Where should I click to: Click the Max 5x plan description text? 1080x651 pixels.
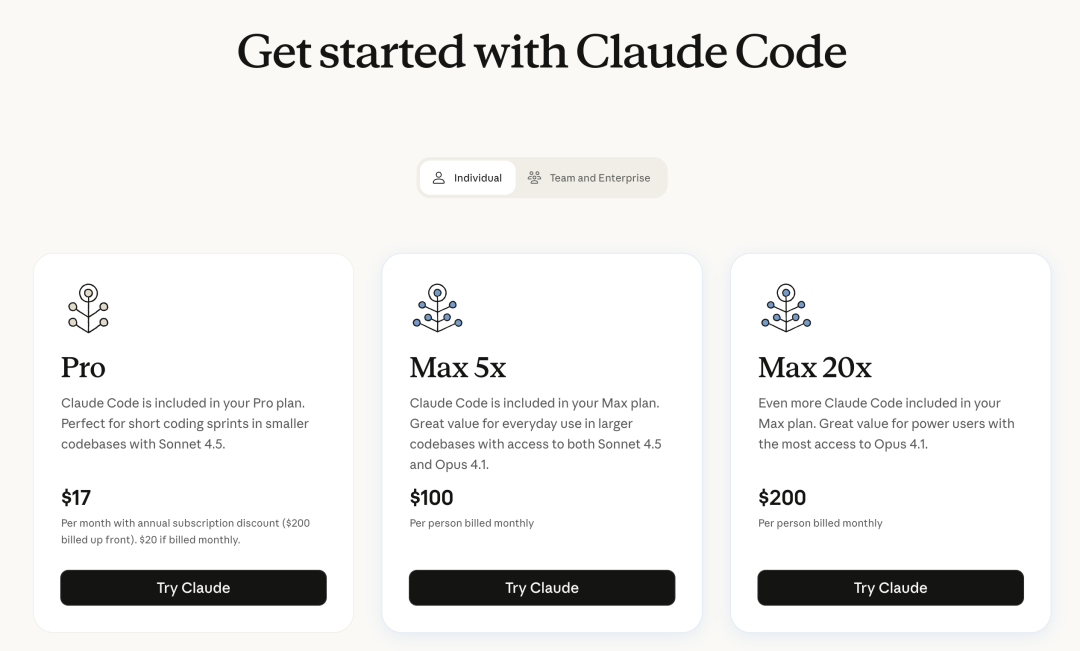click(535, 433)
